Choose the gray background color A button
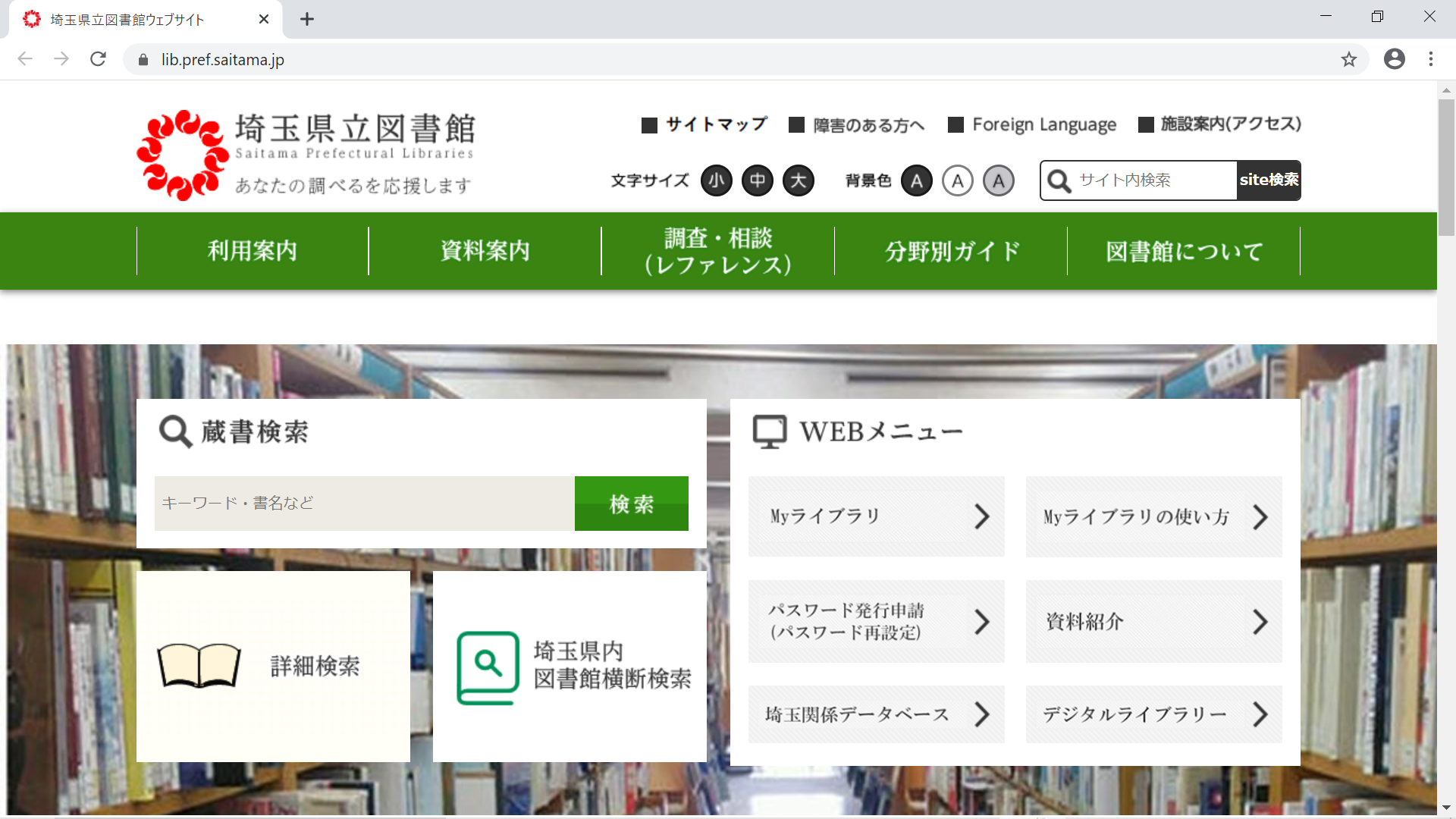1456x819 pixels. tap(999, 180)
